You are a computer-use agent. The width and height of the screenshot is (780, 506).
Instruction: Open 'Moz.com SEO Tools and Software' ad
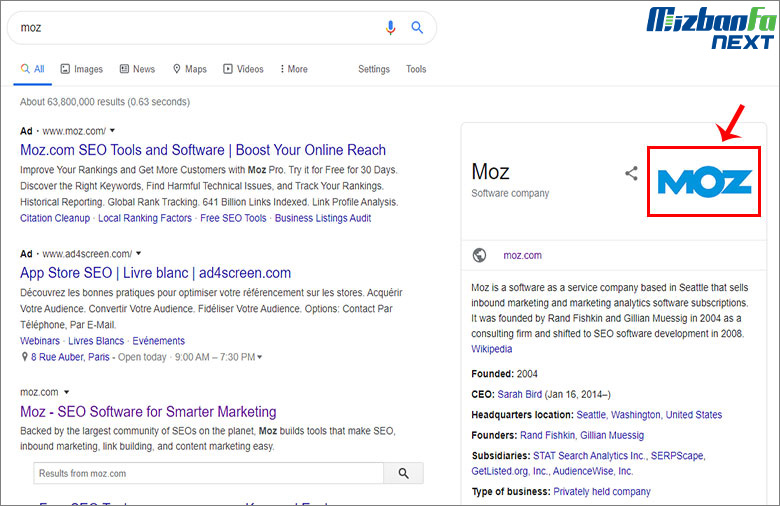(x=203, y=150)
